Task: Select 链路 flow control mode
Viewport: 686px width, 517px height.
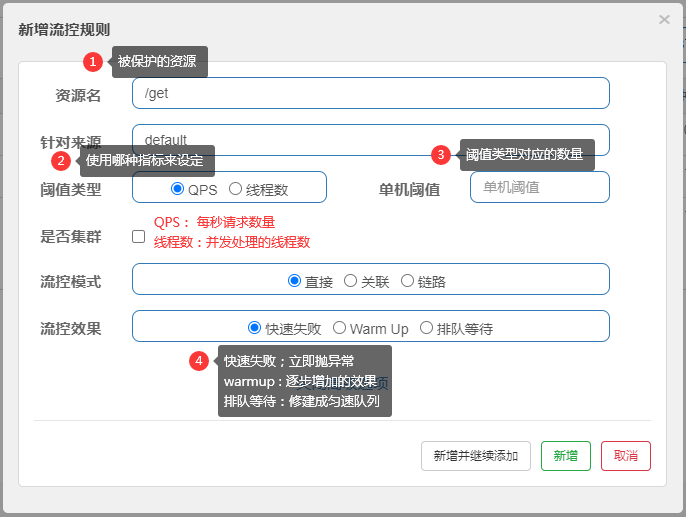Action: pyautogui.click(x=407, y=281)
